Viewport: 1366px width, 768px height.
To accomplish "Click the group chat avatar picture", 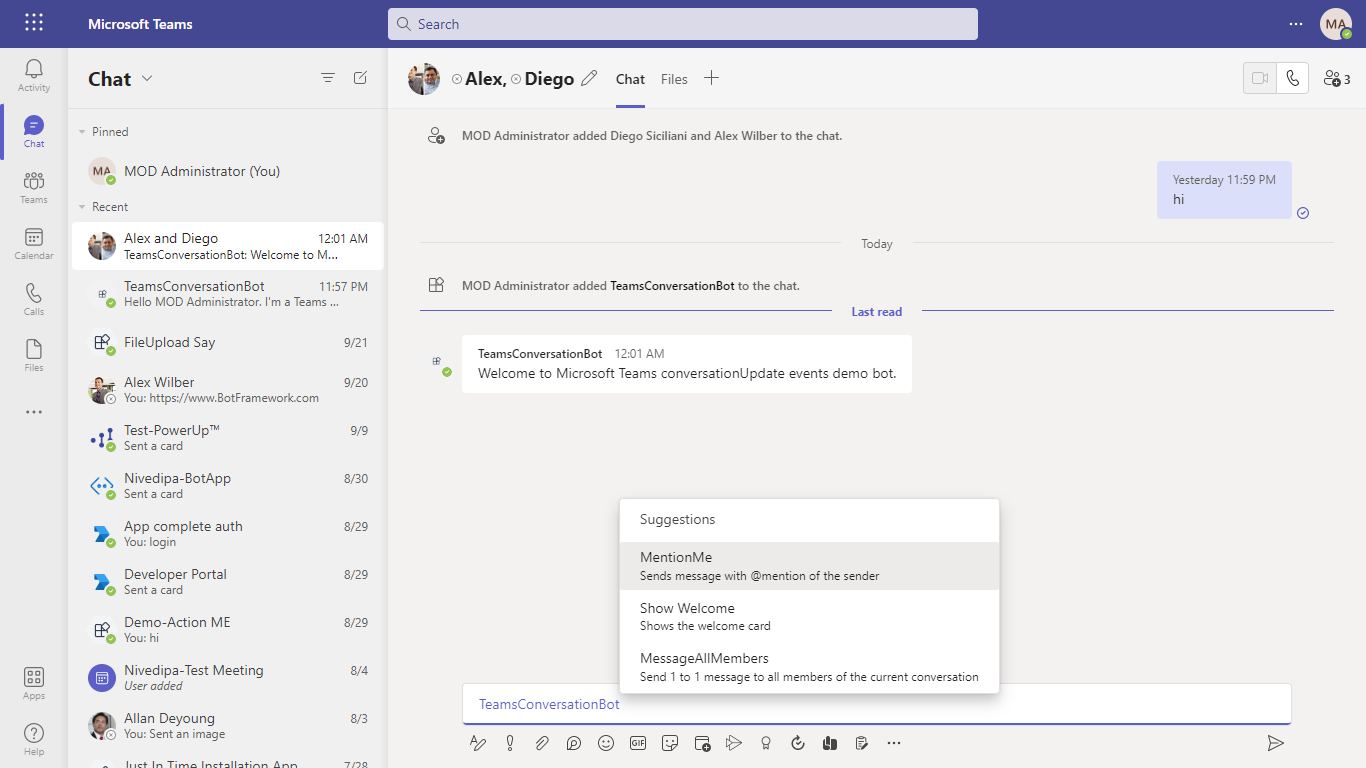I will pos(424,79).
